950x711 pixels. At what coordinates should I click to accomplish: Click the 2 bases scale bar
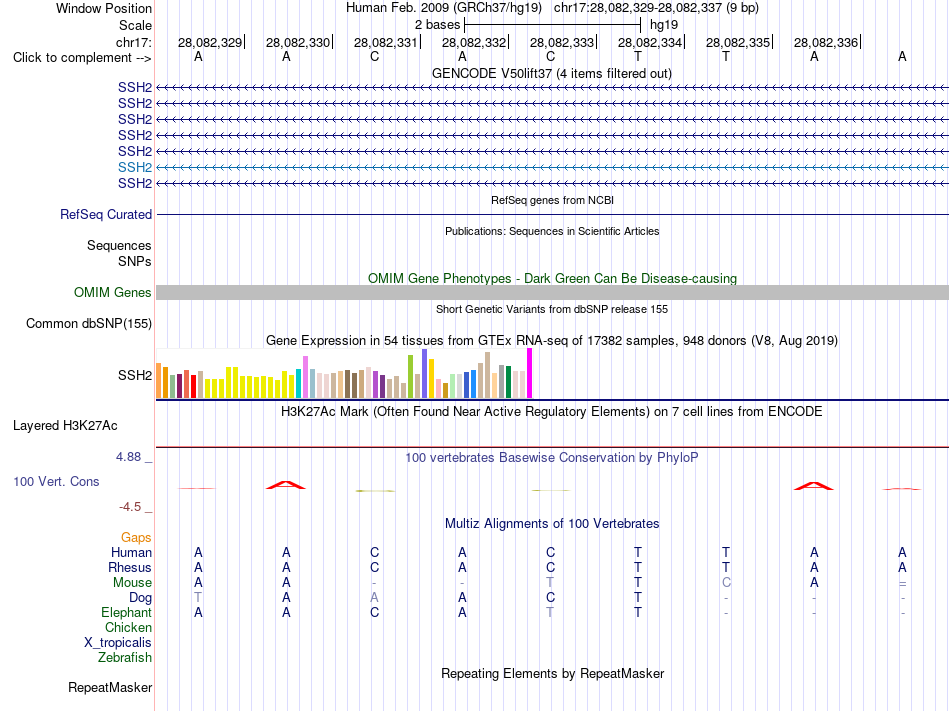tap(552, 25)
